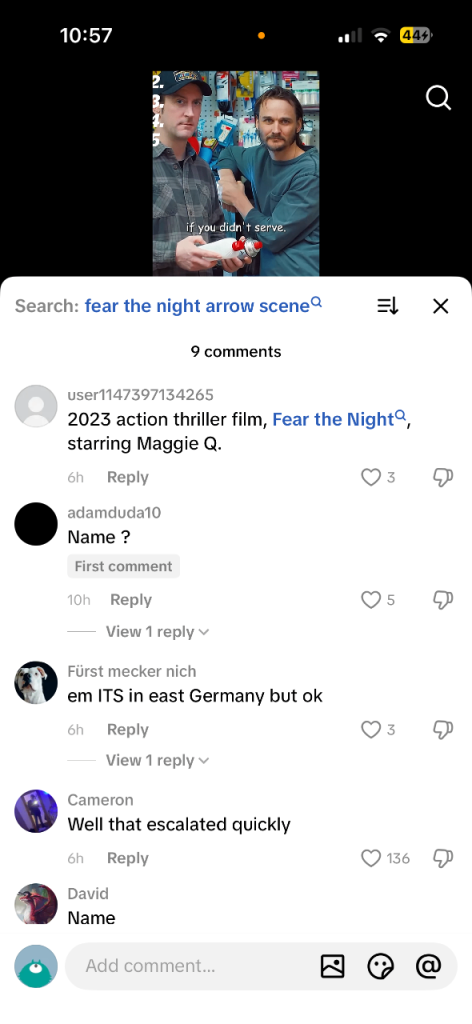Like the adamduda10 'Name ?' comment

371,600
